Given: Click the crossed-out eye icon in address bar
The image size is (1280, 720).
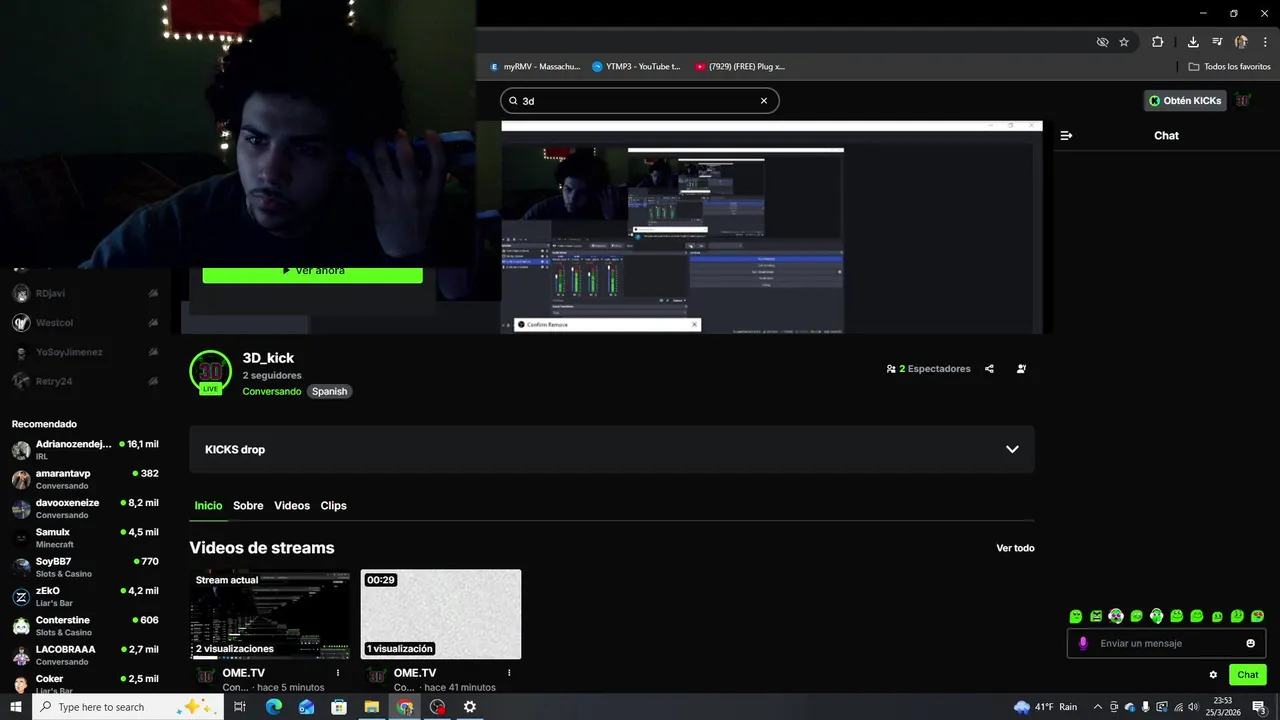Looking at the screenshot, I should tap(1102, 42).
